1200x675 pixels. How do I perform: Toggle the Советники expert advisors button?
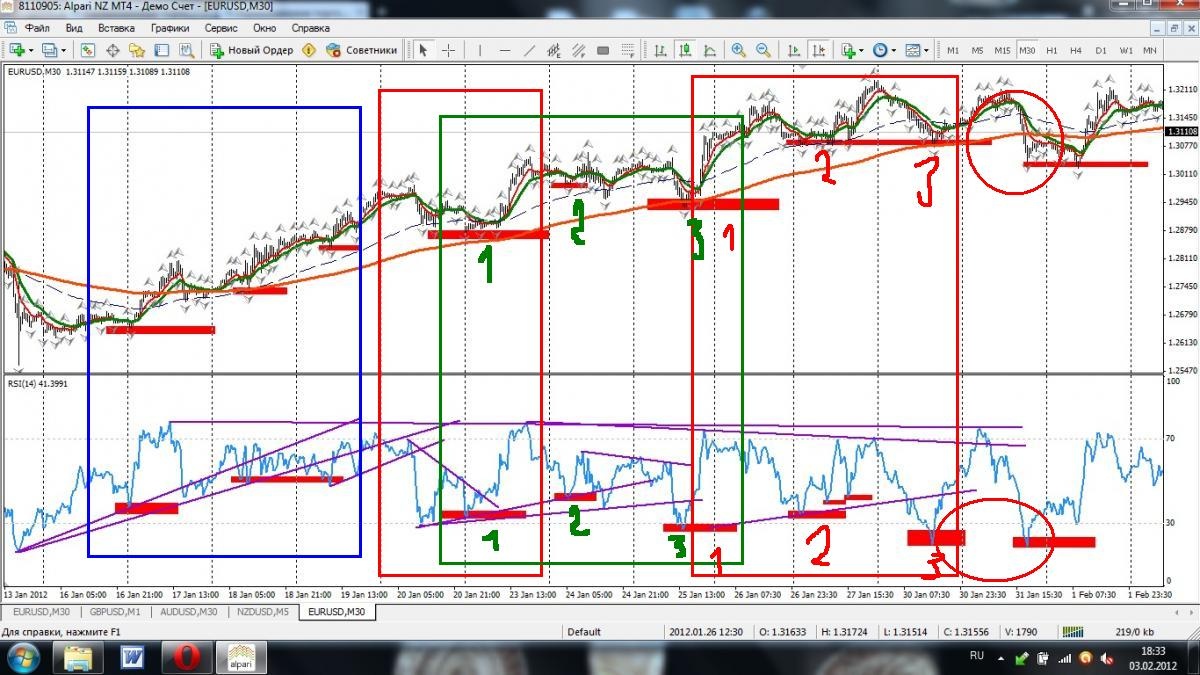coord(361,50)
